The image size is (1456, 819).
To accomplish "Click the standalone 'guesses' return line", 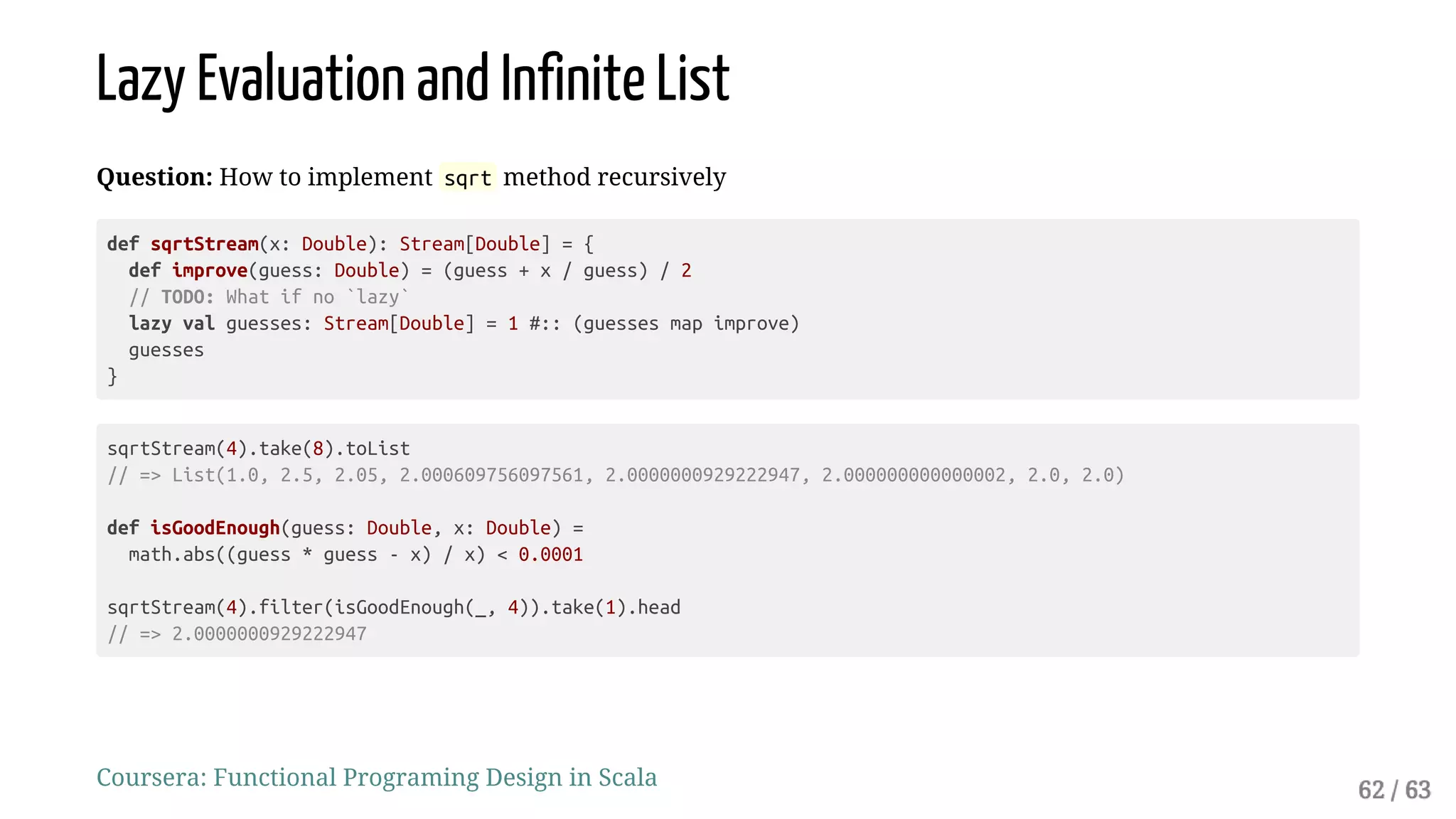I will (x=166, y=350).
